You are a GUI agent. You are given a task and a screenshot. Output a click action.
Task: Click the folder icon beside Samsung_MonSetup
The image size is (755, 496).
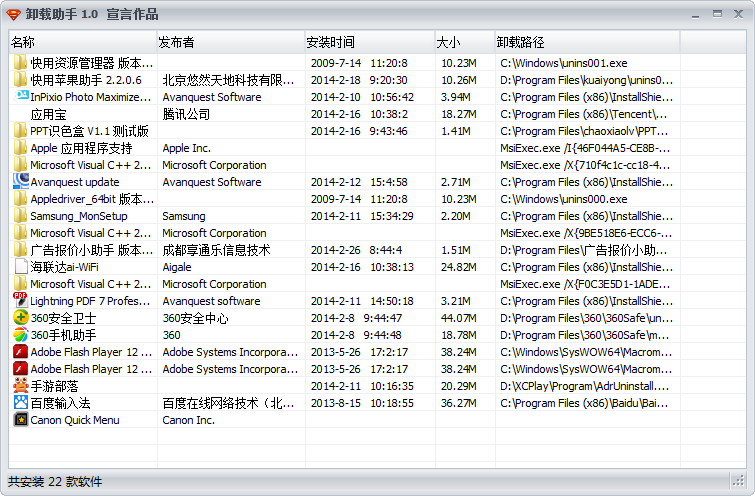(x=20, y=216)
